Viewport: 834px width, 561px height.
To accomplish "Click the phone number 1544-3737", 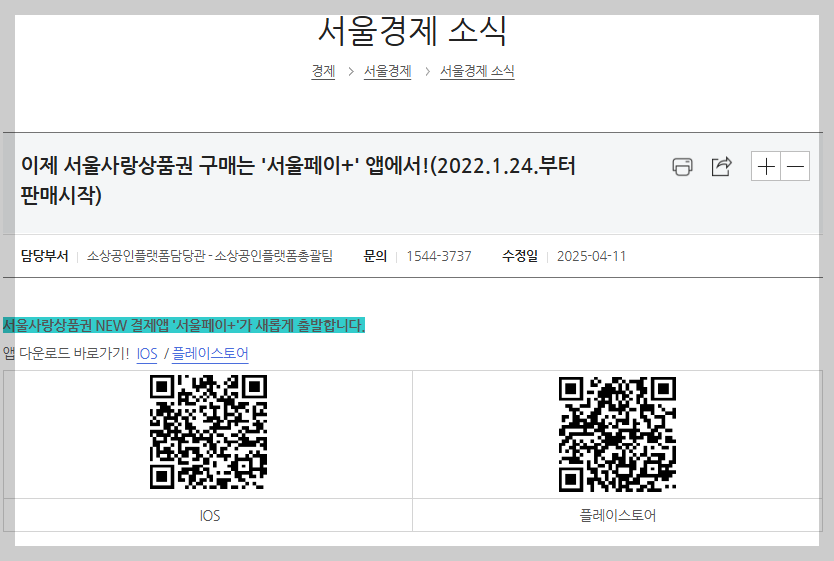I will point(439,256).
